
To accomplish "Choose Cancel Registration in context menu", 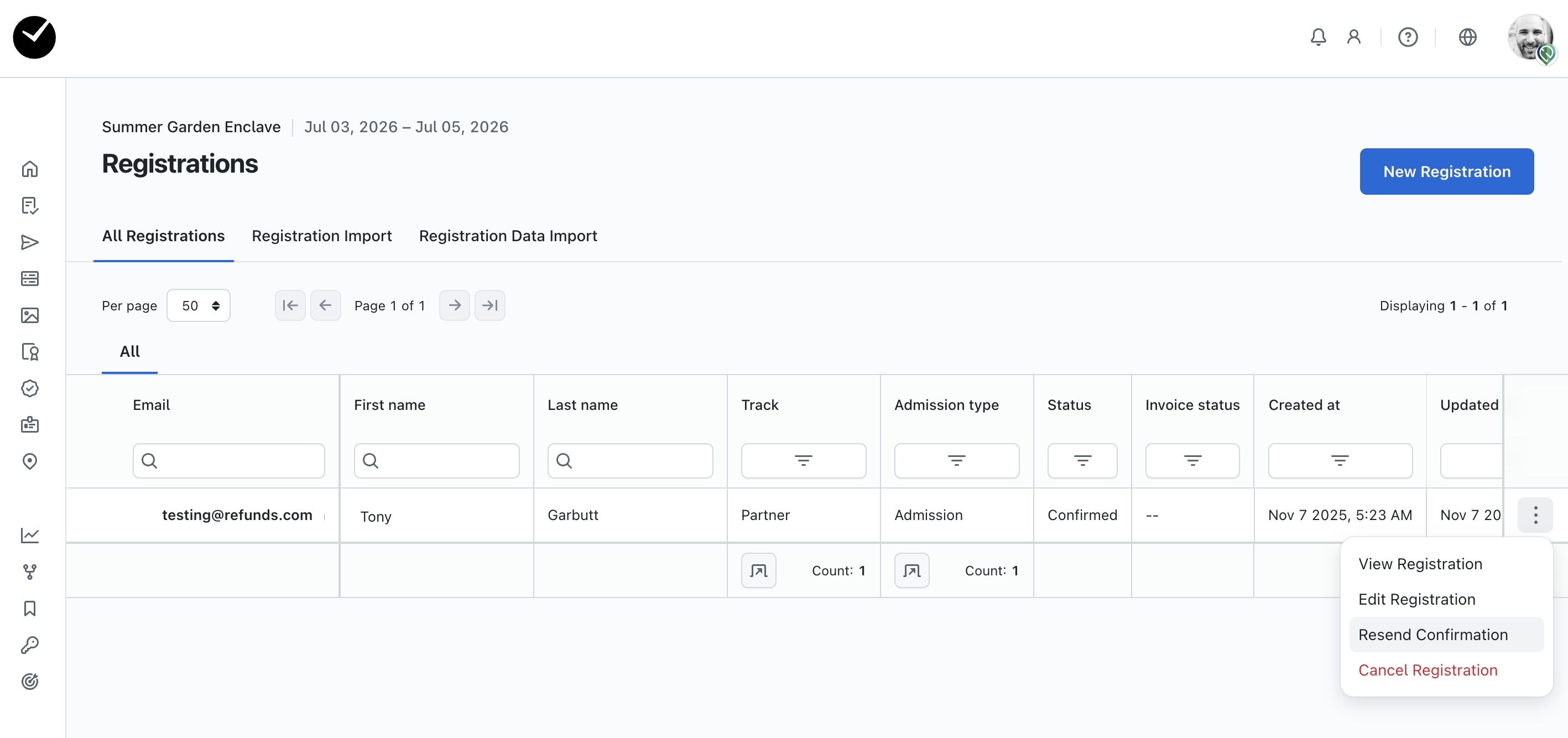I will pos(1428,670).
